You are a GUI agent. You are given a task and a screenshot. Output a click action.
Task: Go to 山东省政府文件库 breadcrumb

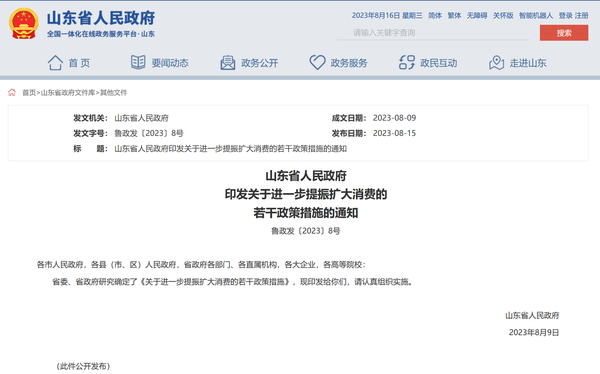tap(68, 93)
